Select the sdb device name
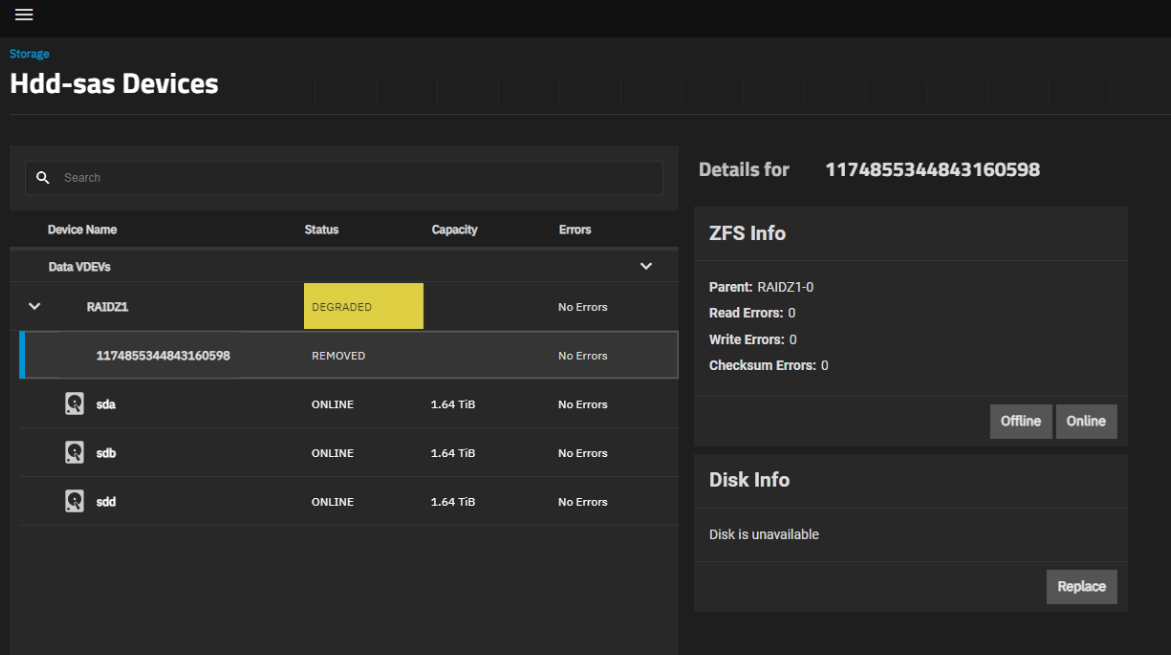 click(106, 453)
